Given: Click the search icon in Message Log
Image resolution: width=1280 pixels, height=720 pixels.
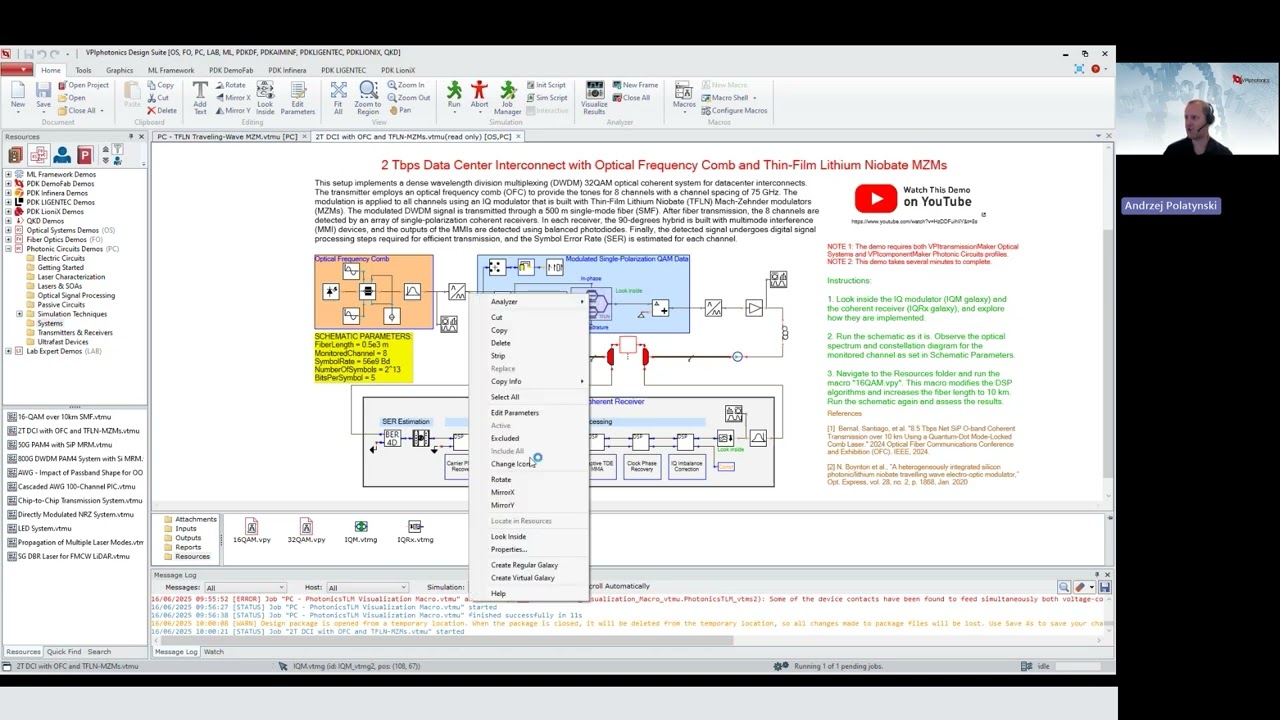Looking at the screenshot, I should point(1064,587).
